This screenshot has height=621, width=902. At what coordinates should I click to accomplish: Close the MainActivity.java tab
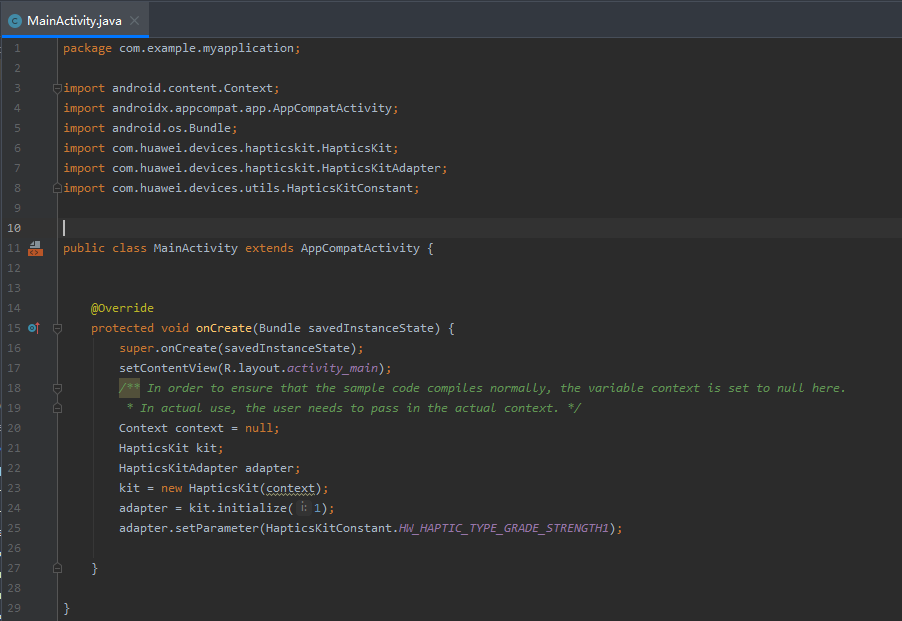(x=135, y=20)
